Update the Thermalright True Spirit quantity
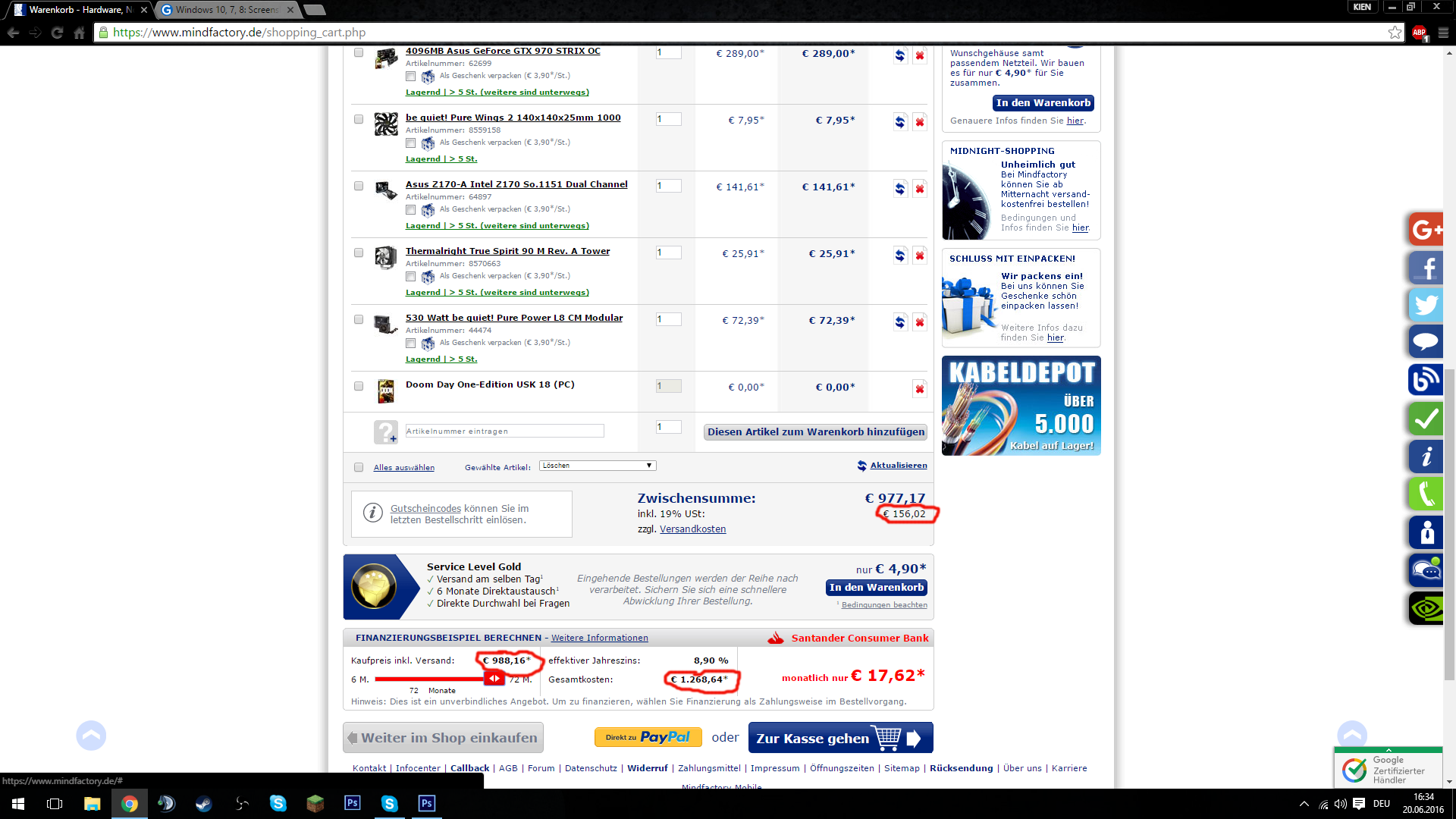The height and width of the screenshot is (819, 1456). [x=899, y=256]
